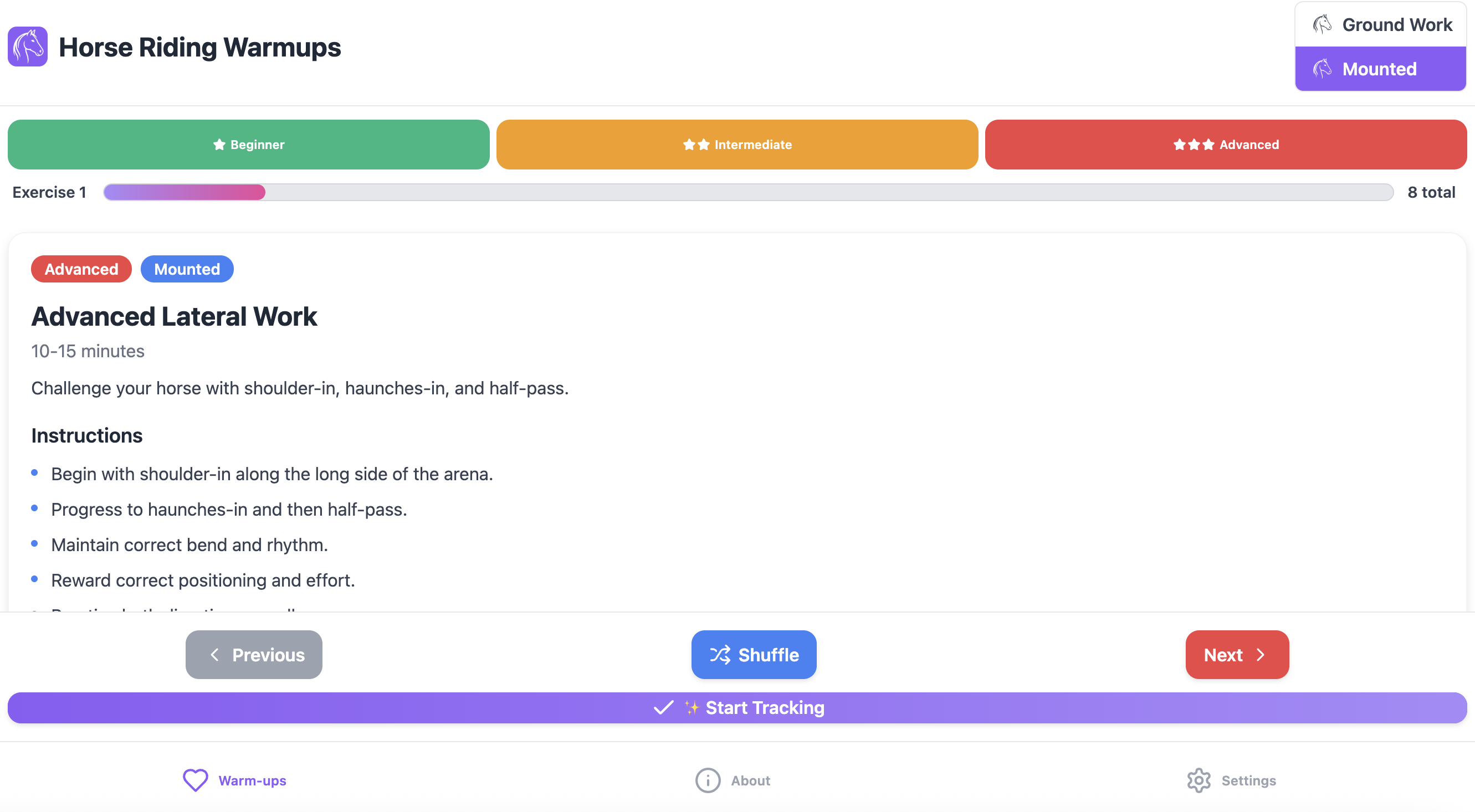Image resolution: width=1475 pixels, height=812 pixels.
Task: Click the blue Mounted tag badge
Action: [187, 269]
